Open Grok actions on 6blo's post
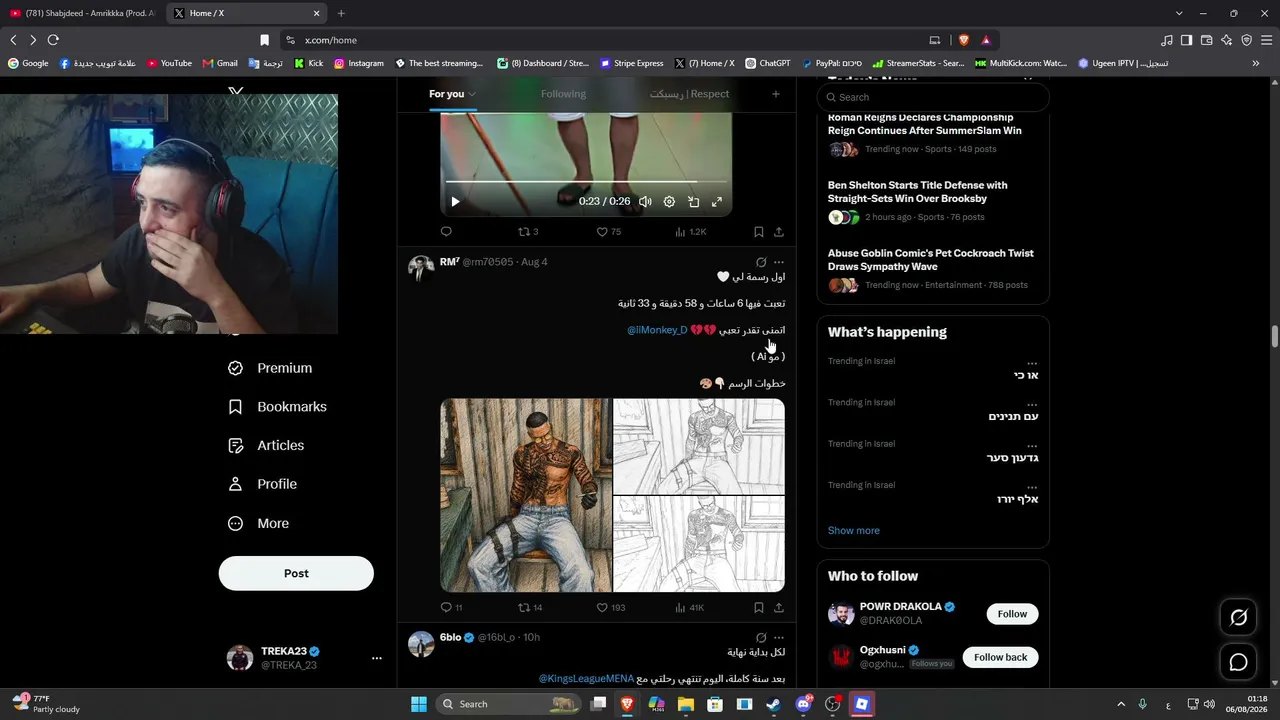Image resolution: width=1280 pixels, height=720 pixels. 761,637
